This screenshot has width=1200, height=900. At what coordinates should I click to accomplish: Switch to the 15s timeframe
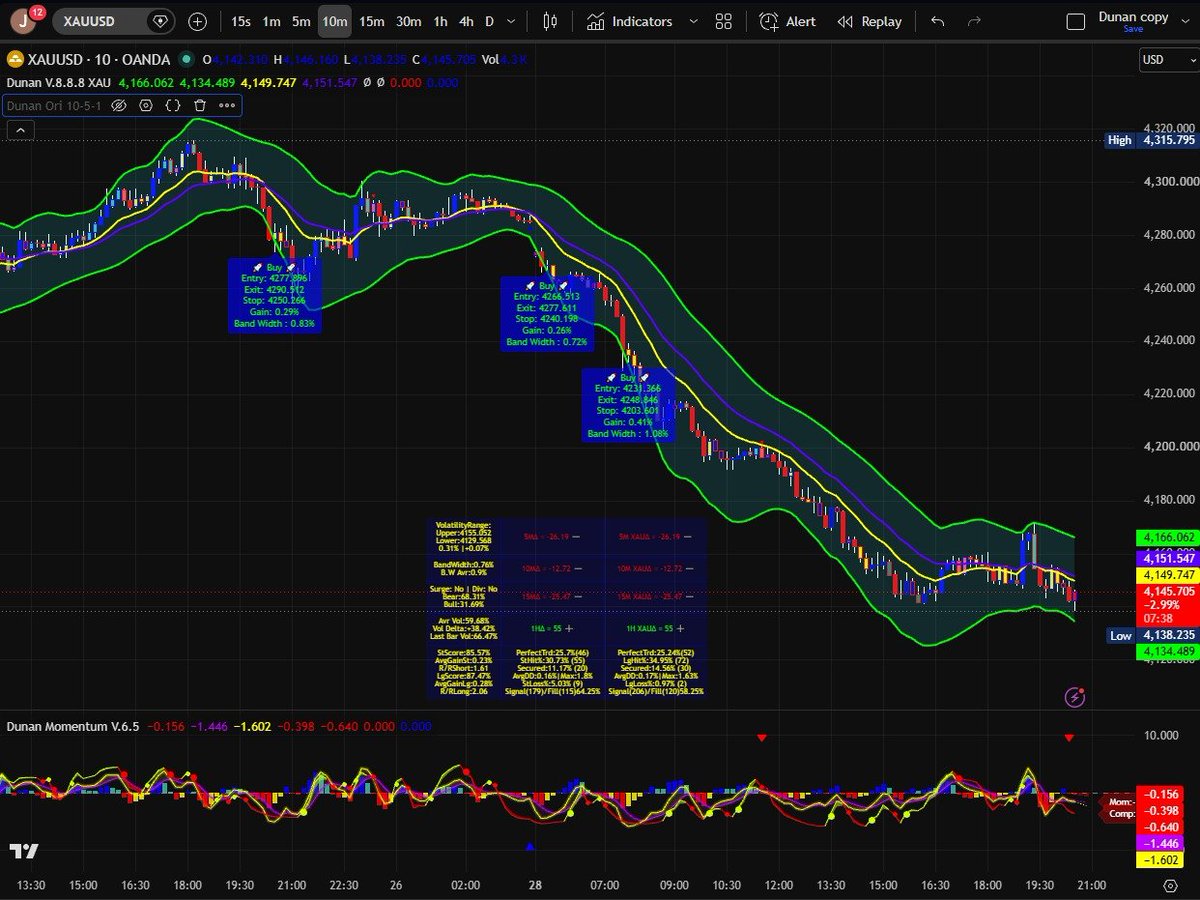point(241,21)
